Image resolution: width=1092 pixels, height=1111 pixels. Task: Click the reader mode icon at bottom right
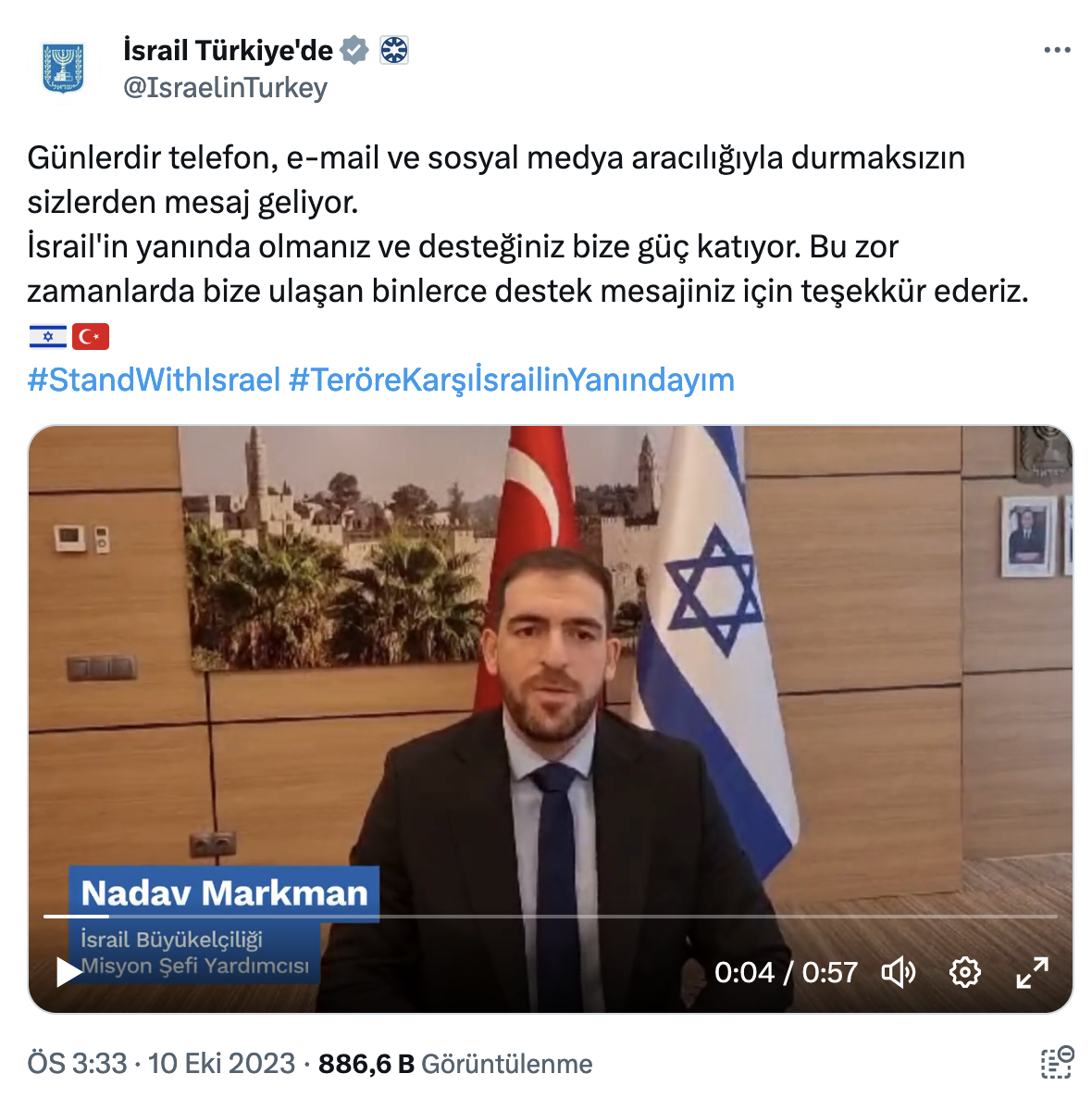(x=1057, y=1063)
